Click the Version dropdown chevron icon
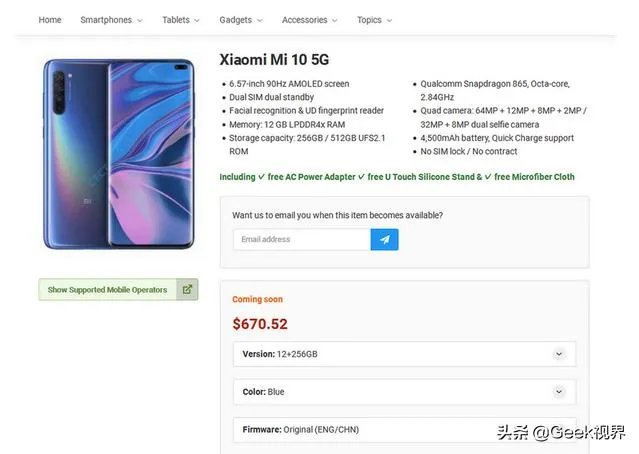This screenshot has height=454, width=639. pyautogui.click(x=559, y=354)
